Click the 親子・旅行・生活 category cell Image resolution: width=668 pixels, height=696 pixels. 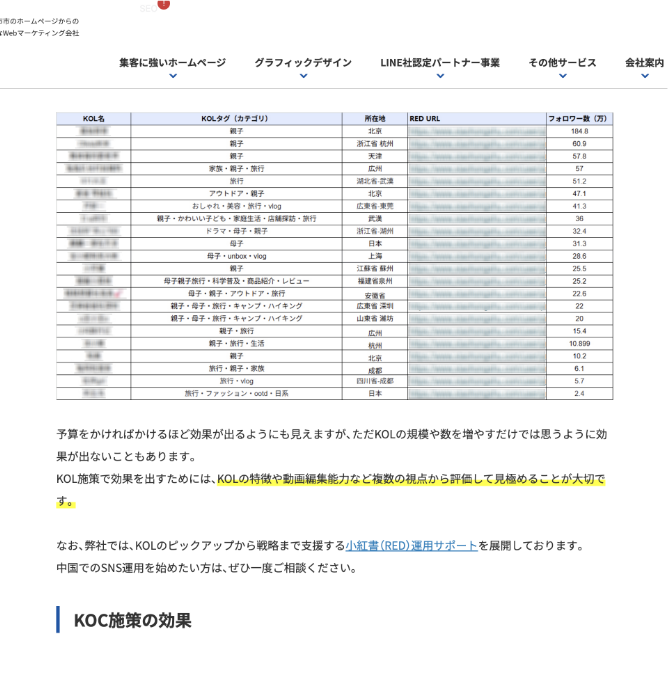[236, 344]
